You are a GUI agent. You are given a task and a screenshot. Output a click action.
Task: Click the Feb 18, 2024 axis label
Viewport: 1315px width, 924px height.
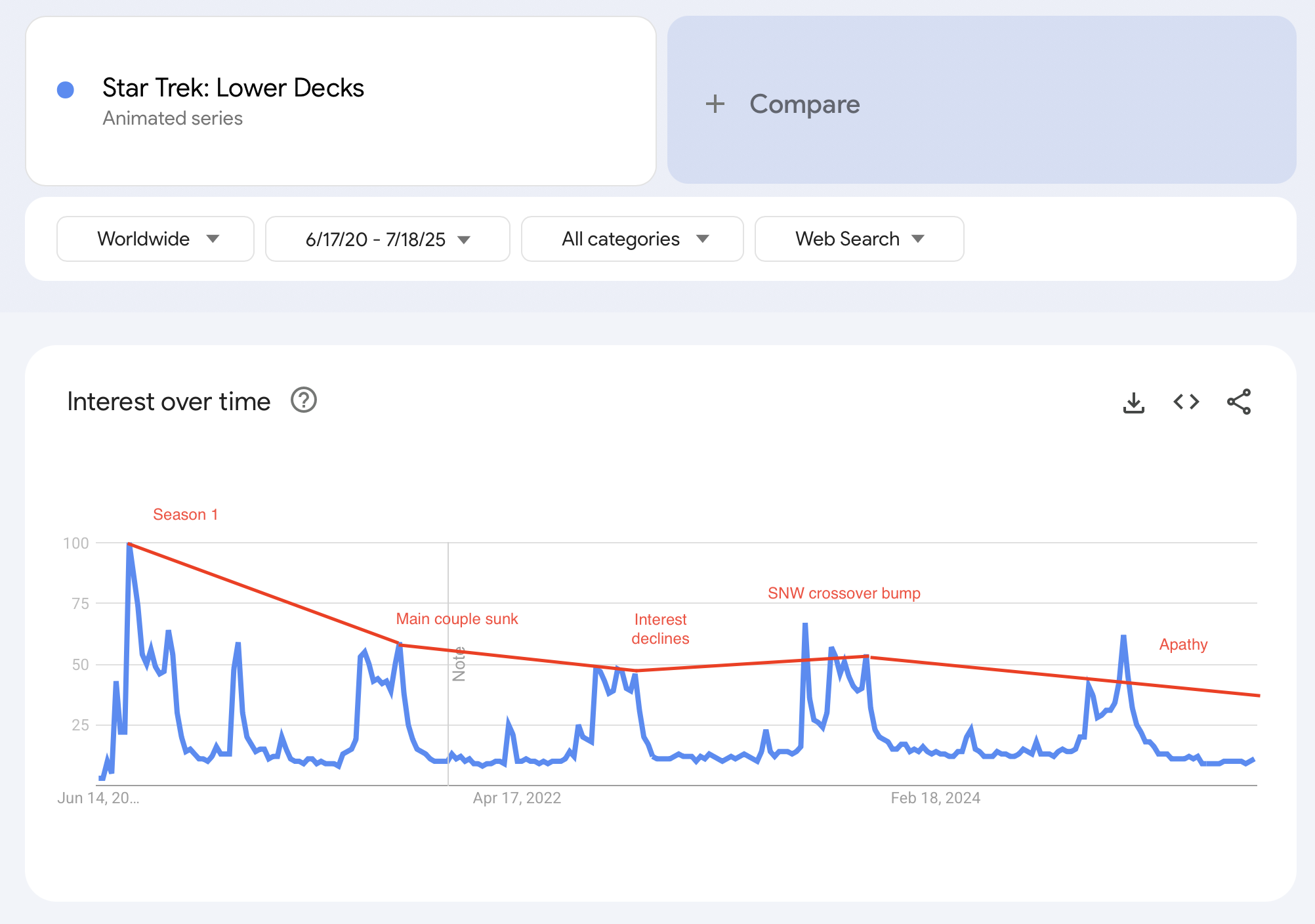935,798
